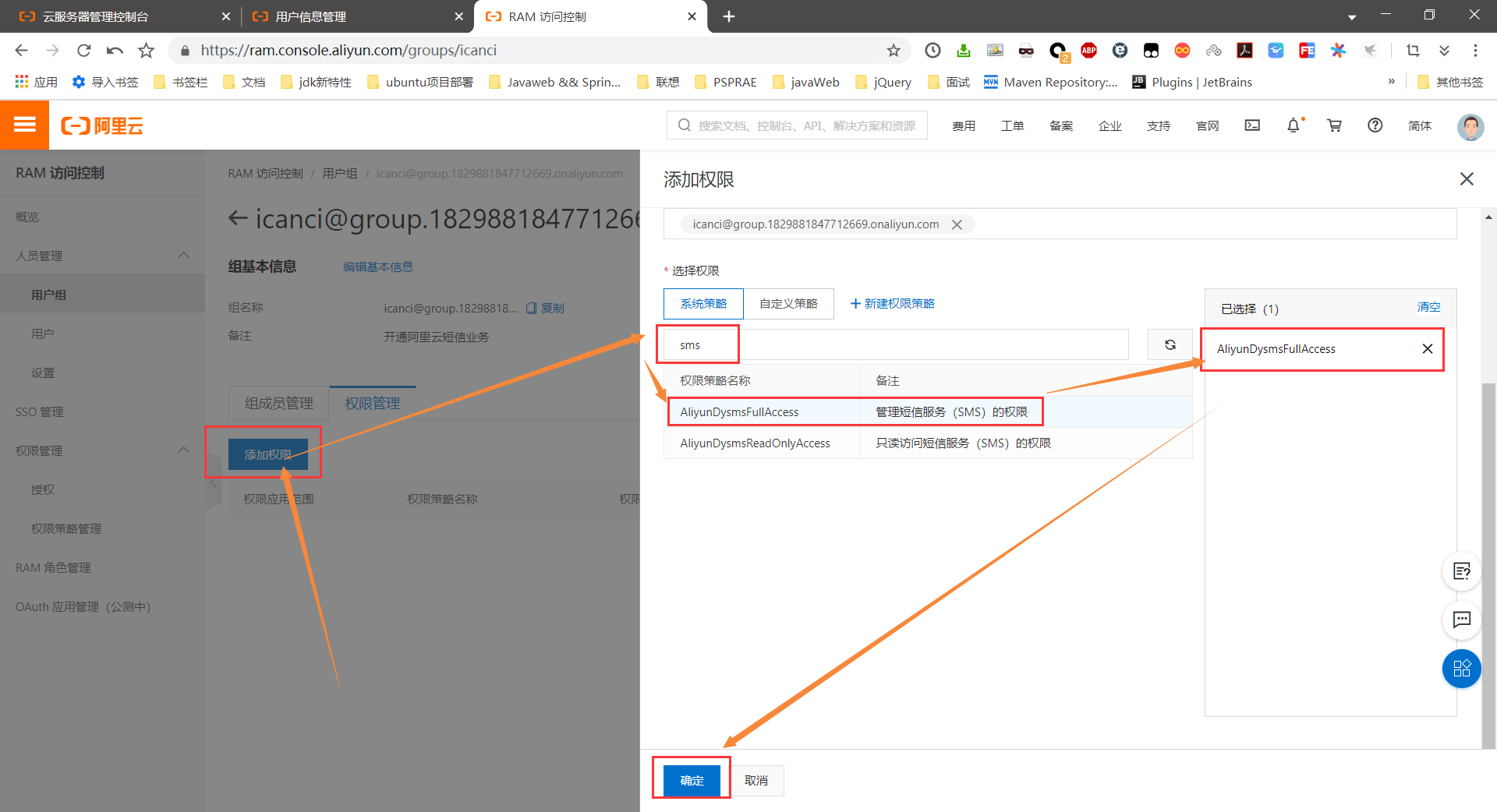
Task: Open Cloud Shell terminal icon
Action: [1252, 125]
